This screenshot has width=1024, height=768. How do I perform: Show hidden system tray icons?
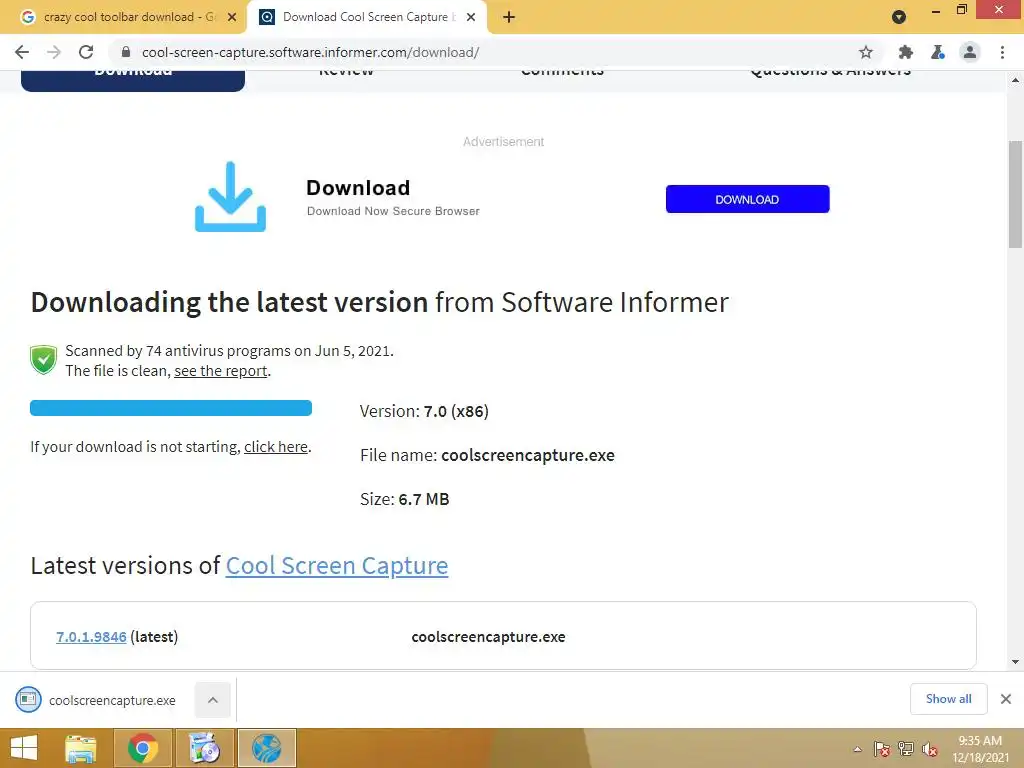pos(857,749)
